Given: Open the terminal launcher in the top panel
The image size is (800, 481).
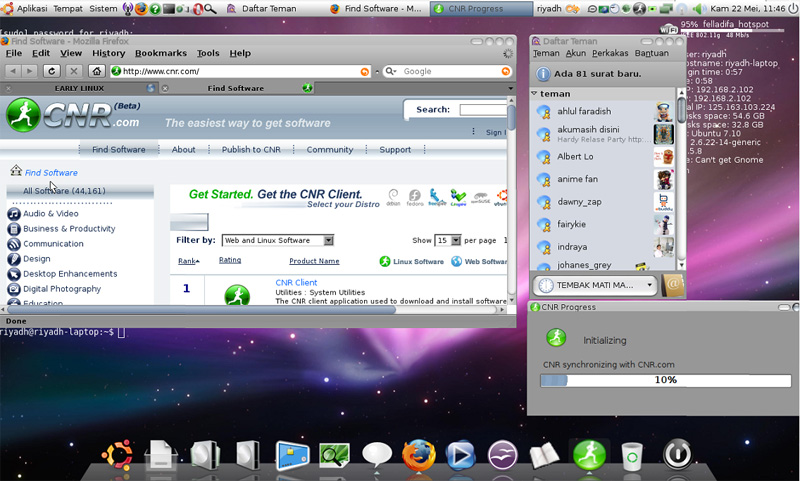Looking at the screenshot, I should click(168, 9).
